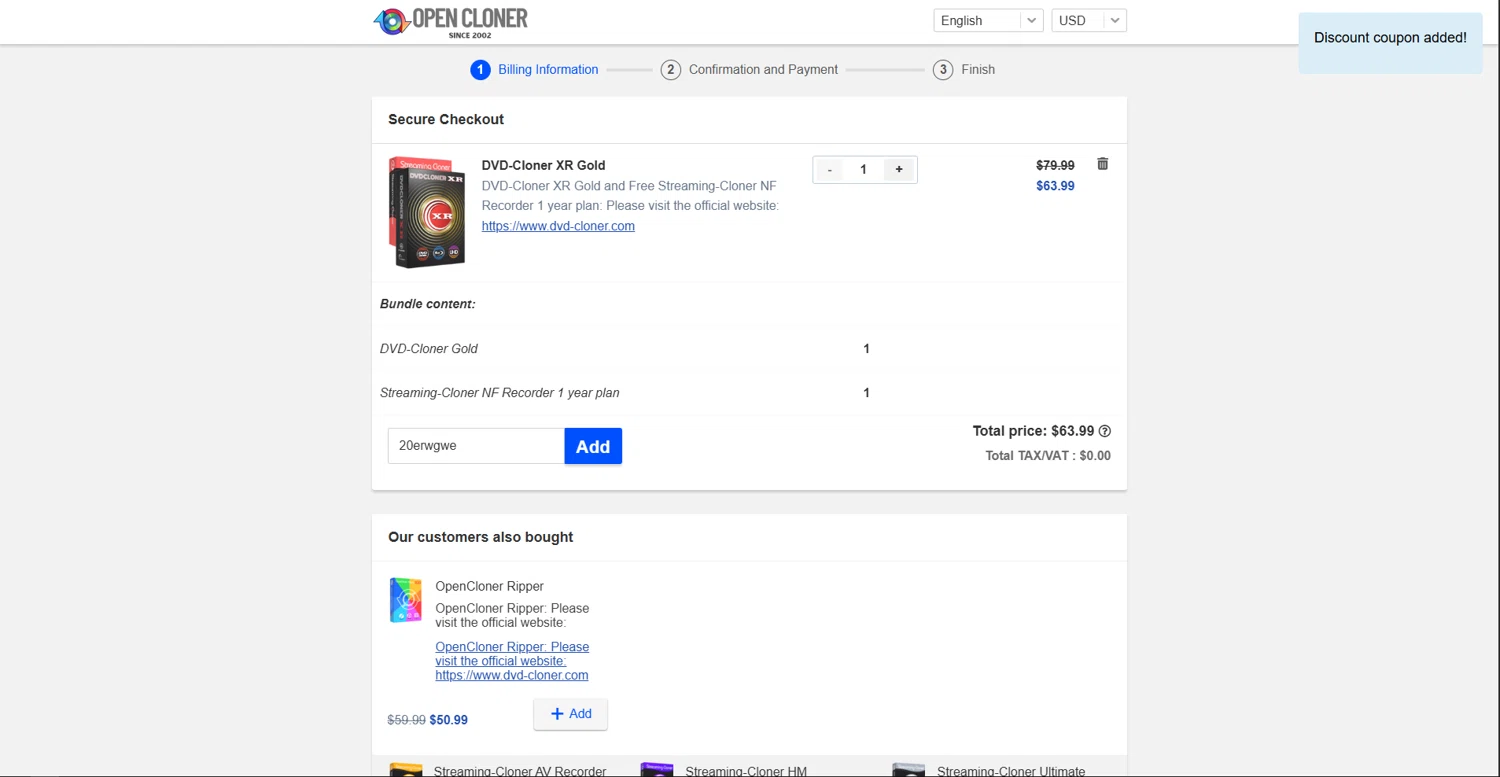Click the 'Secure Checkout' heading
1500x777 pixels.
point(446,119)
